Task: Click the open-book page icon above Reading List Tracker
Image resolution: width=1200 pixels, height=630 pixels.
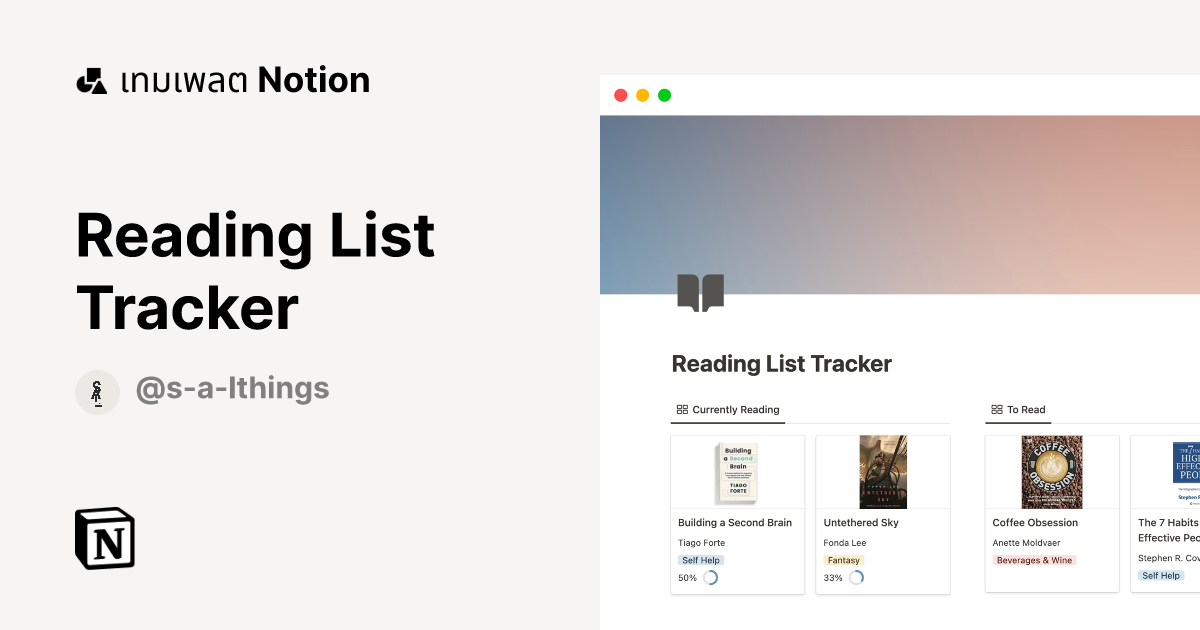Action: [702, 291]
